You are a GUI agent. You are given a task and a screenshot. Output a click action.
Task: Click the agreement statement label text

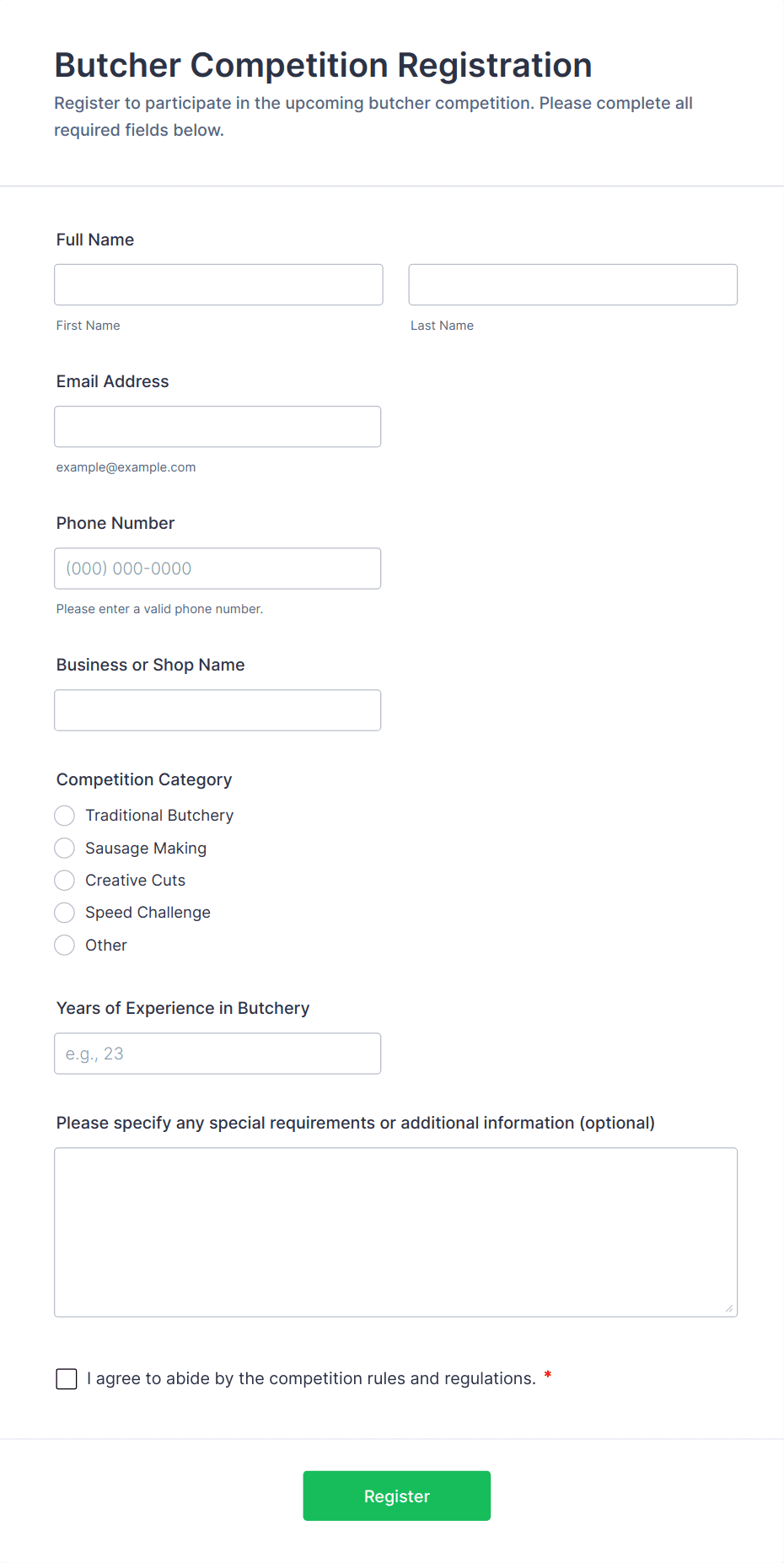(x=311, y=1378)
